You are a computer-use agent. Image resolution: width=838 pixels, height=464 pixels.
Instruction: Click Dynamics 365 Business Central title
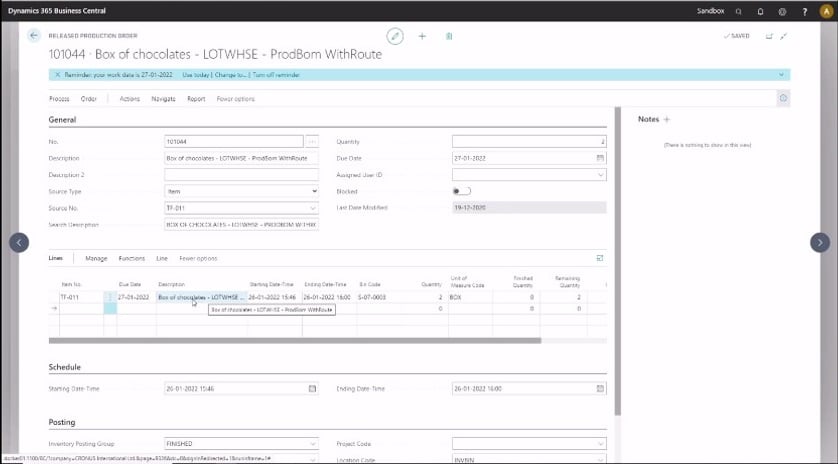[57, 11]
